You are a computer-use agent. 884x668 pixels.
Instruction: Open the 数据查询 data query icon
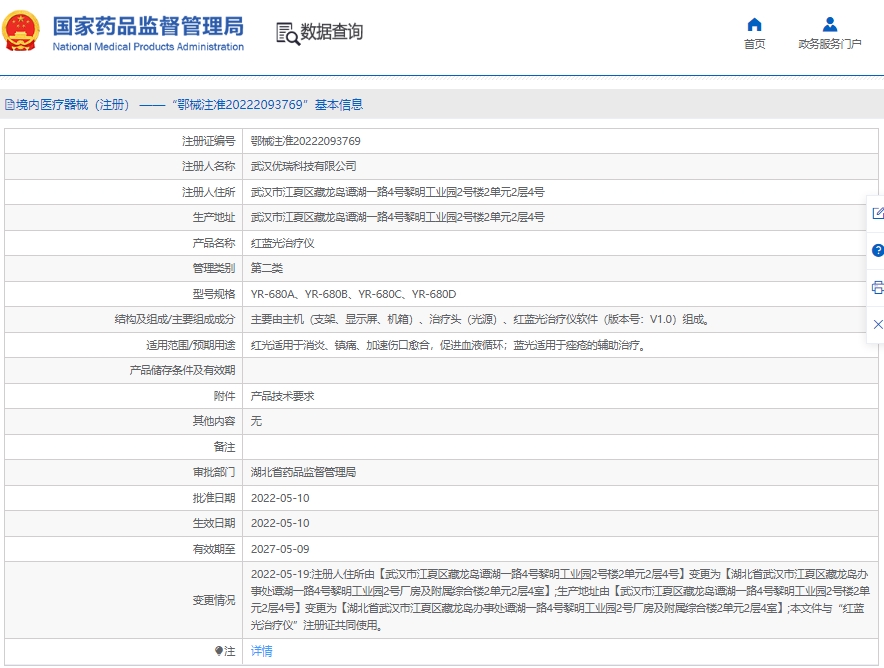pyautogui.click(x=288, y=33)
